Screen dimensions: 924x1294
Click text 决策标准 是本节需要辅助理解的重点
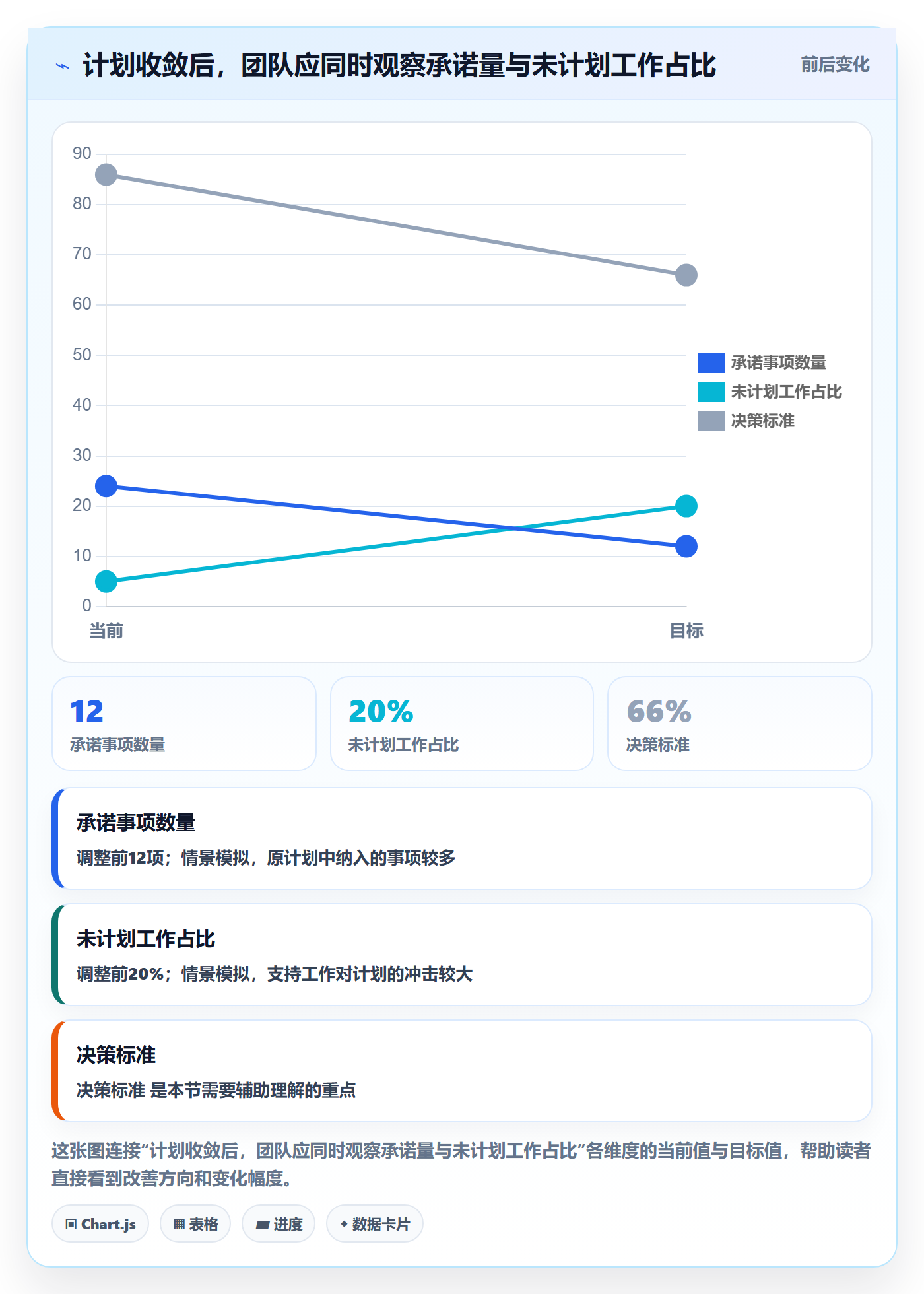click(x=216, y=1091)
